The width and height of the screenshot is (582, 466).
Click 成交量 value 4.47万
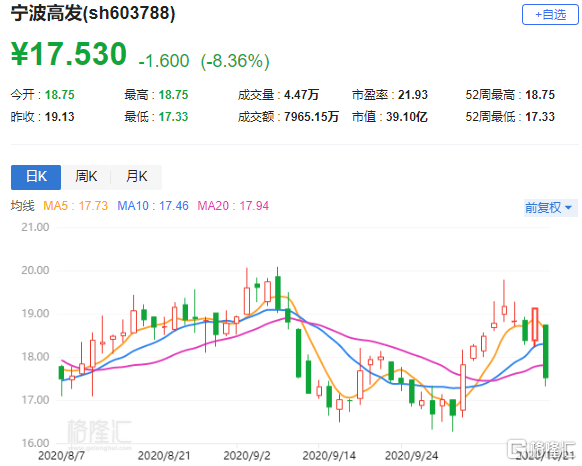(x=301, y=95)
